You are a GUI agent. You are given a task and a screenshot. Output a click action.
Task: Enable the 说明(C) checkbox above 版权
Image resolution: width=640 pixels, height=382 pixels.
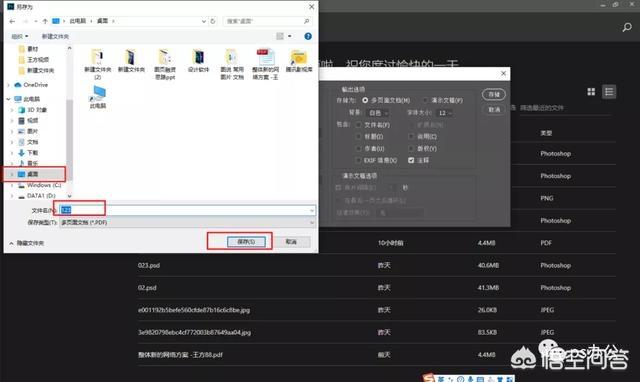411,136
